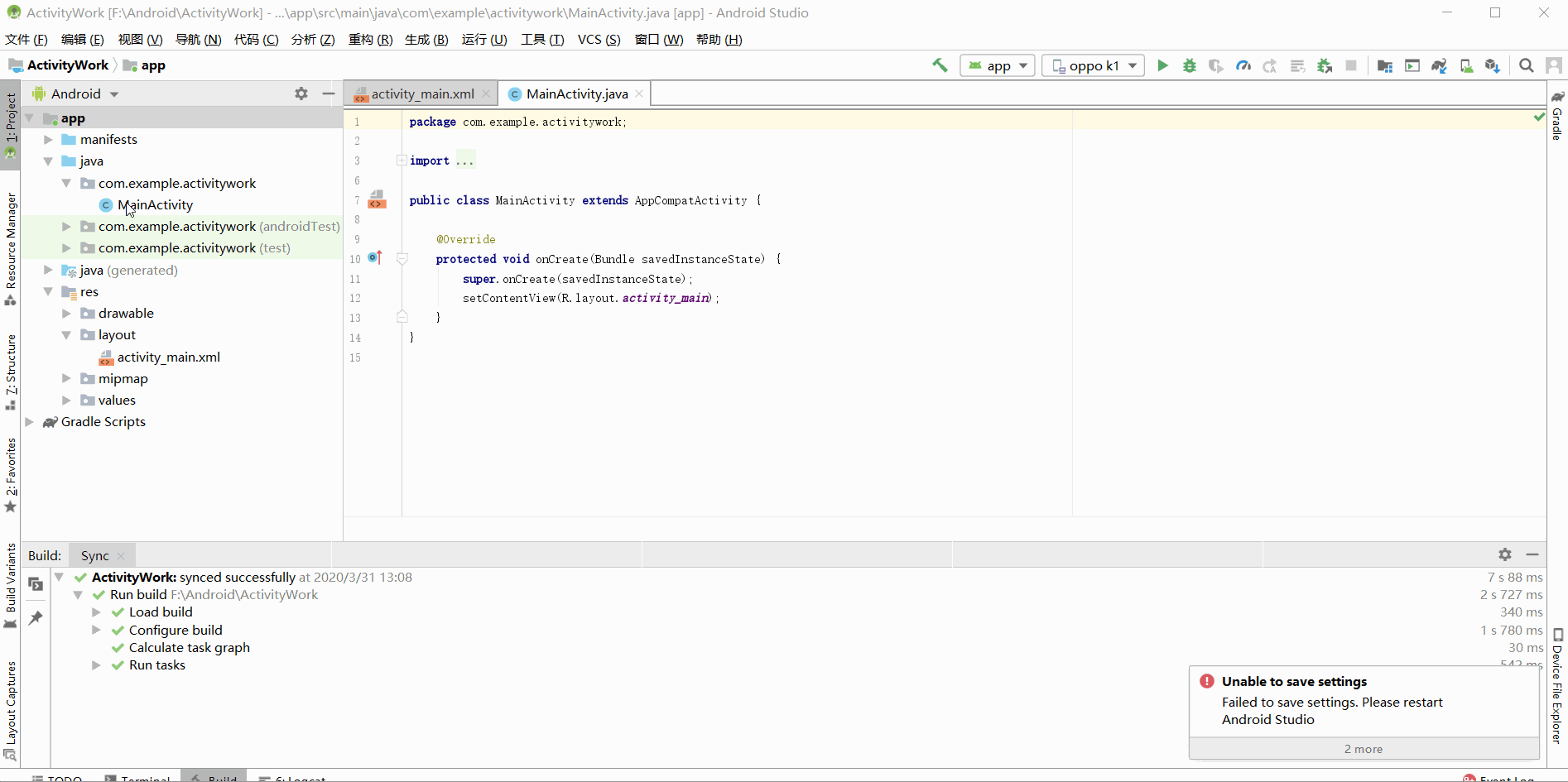Open the oppo k1 device selector
Image resolution: width=1568 pixels, height=782 pixels.
click(x=1093, y=65)
